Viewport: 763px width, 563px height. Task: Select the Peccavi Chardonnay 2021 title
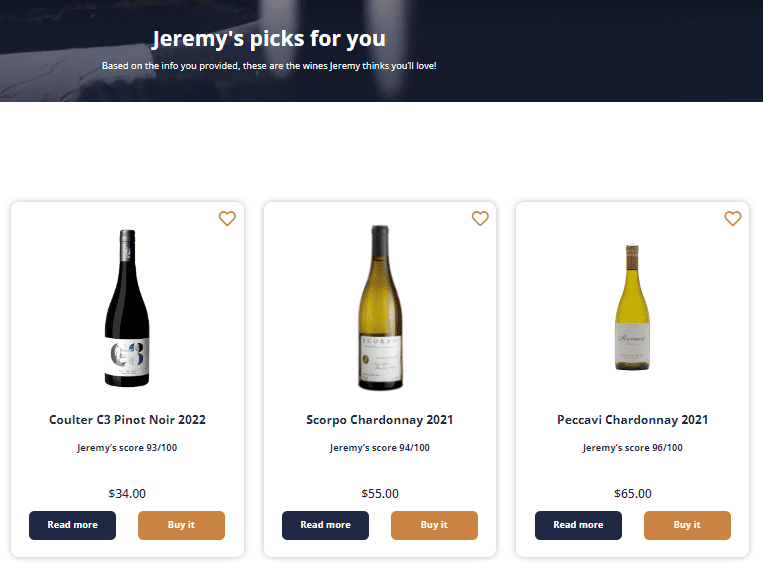[x=633, y=420]
